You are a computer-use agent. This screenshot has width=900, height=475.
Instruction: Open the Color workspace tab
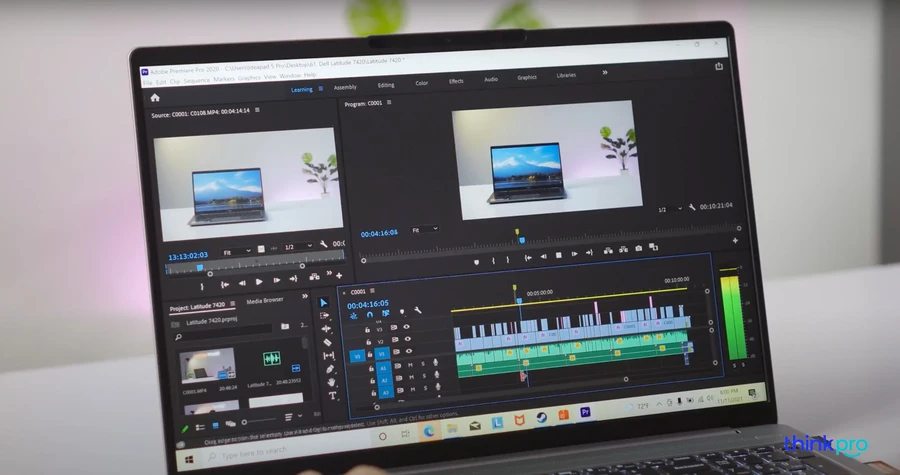[422, 83]
